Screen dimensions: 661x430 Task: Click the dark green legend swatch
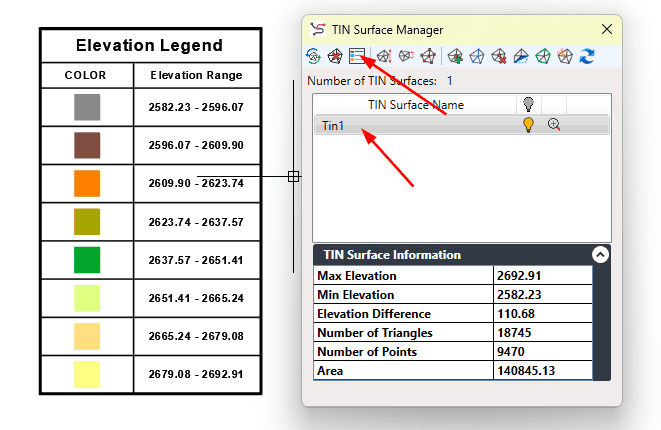point(87,261)
